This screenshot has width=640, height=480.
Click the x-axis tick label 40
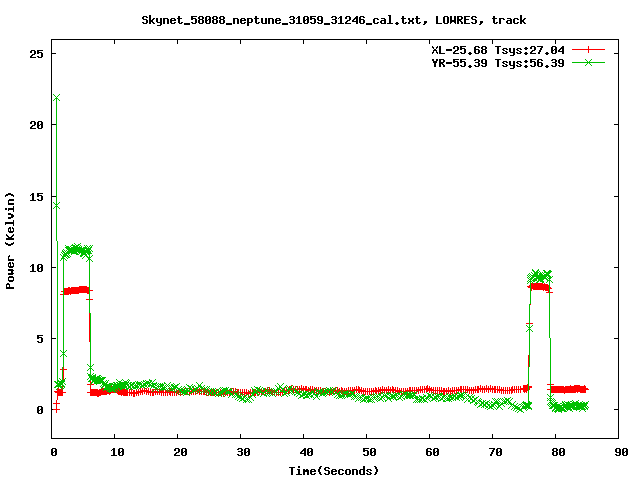[307, 452]
